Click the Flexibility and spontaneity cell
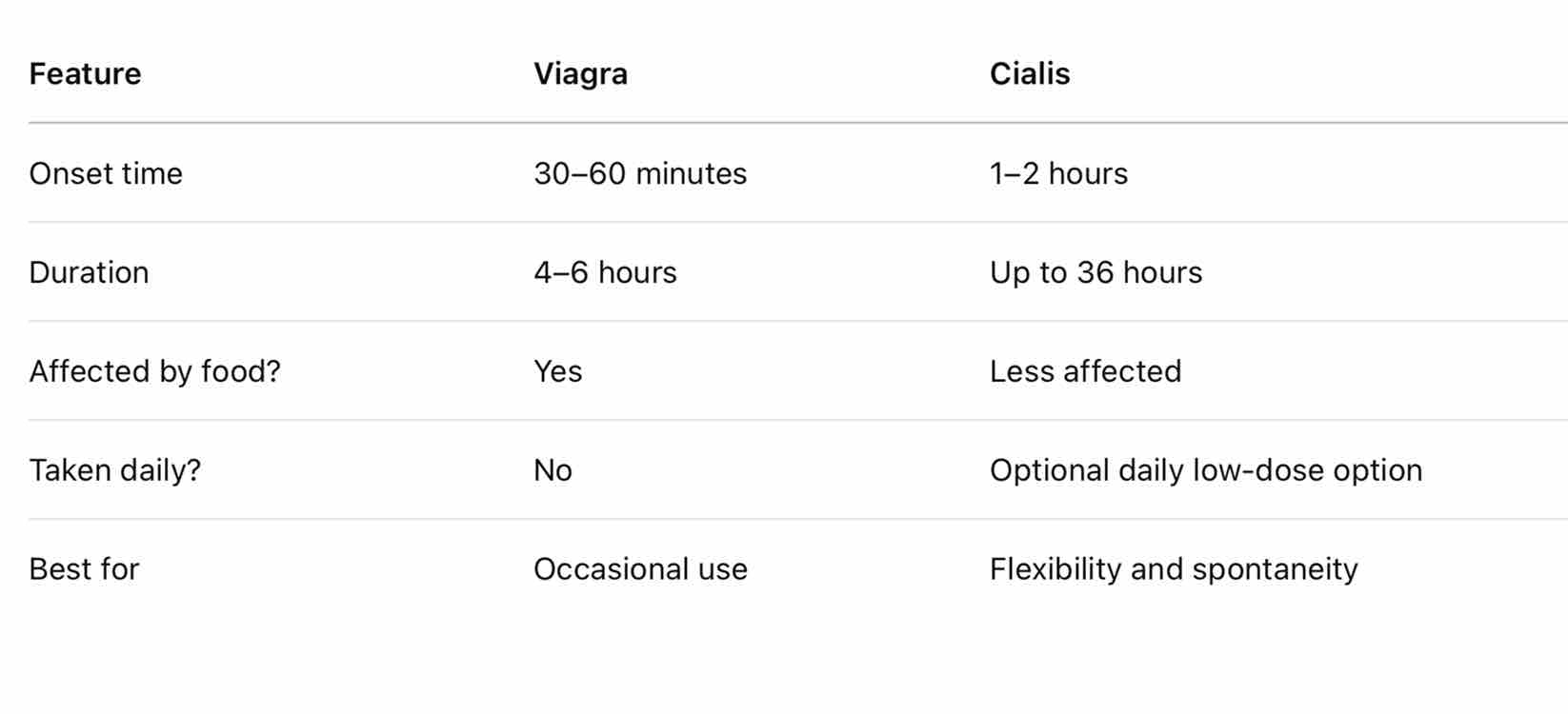 (1174, 569)
